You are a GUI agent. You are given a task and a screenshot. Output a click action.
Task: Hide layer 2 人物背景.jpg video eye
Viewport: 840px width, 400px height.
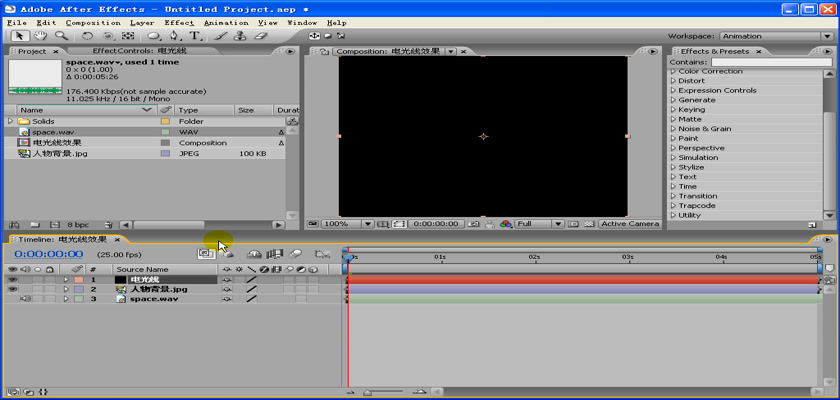pyautogui.click(x=12, y=289)
